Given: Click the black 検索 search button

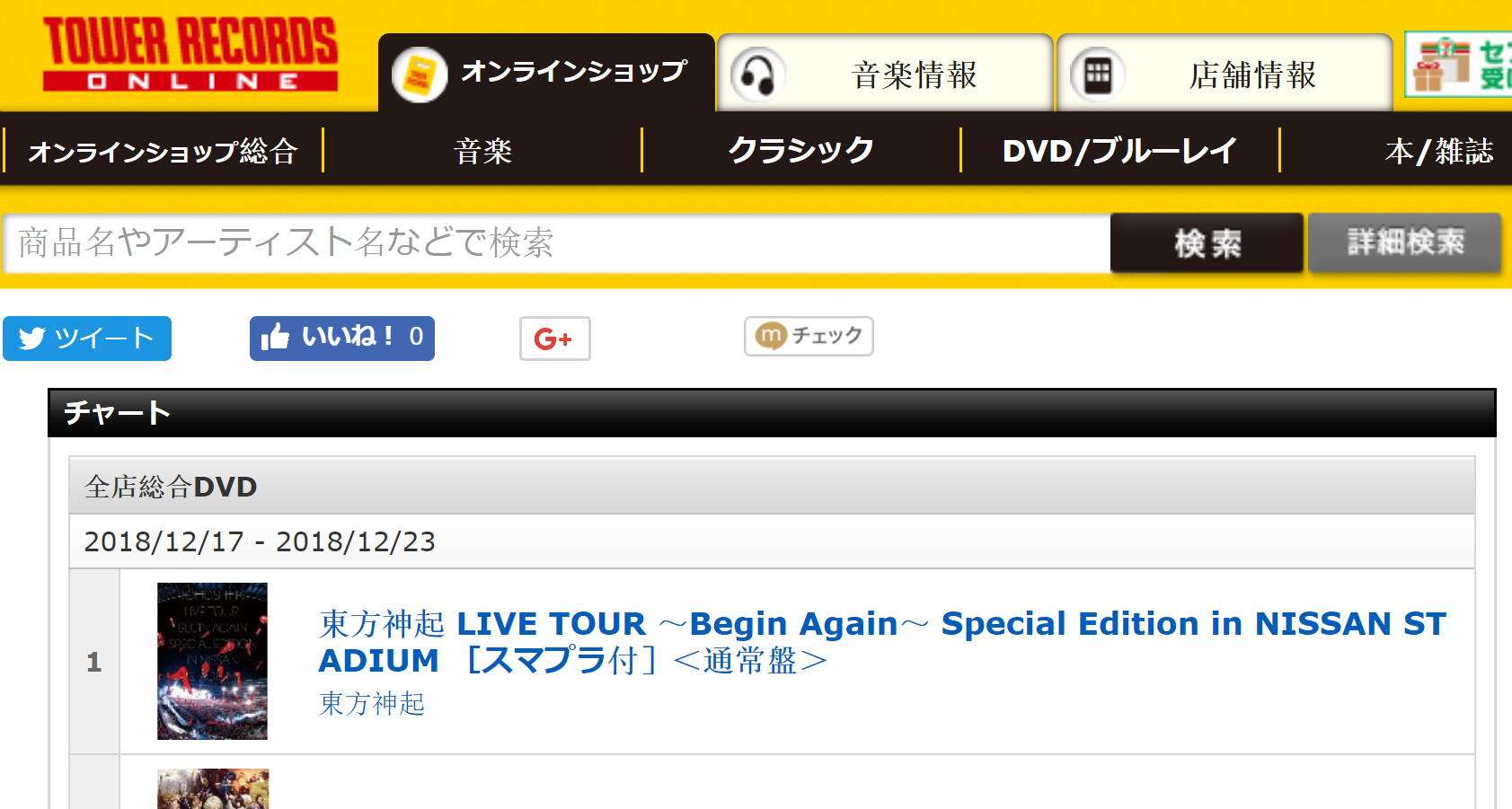Looking at the screenshot, I should tap(1207, 242).
